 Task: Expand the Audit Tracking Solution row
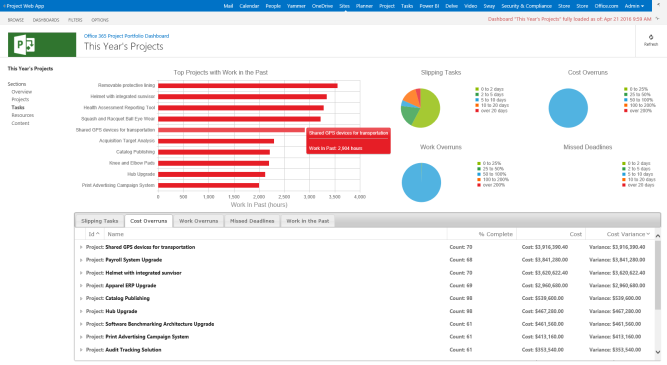81,350
